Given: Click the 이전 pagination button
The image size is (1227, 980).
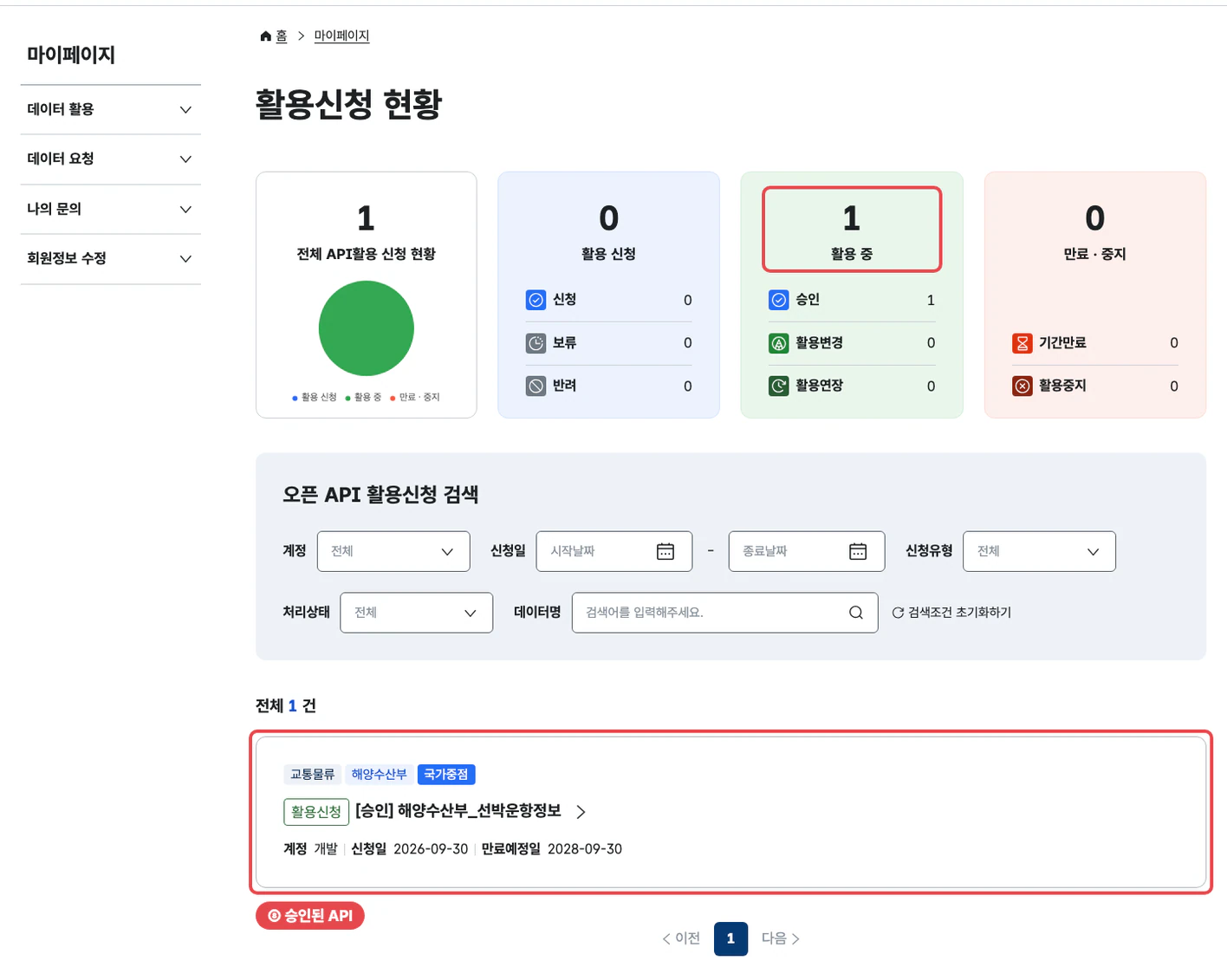Looking at the screenshot, I should point(681,938).
